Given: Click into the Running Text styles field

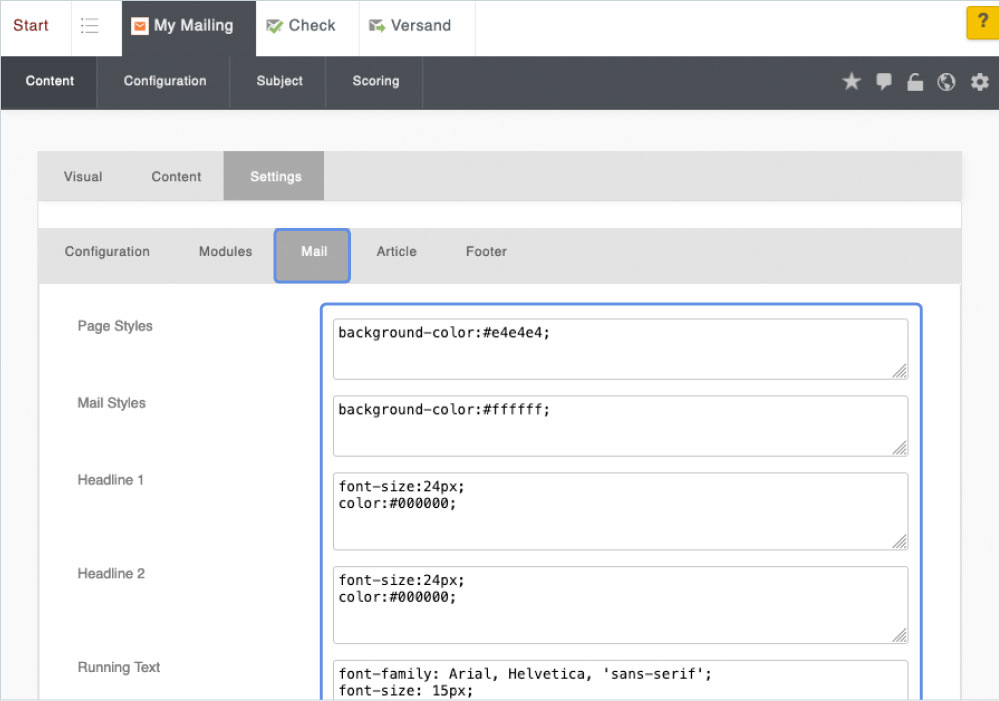Looking at the screenshot, I should 621,681.
